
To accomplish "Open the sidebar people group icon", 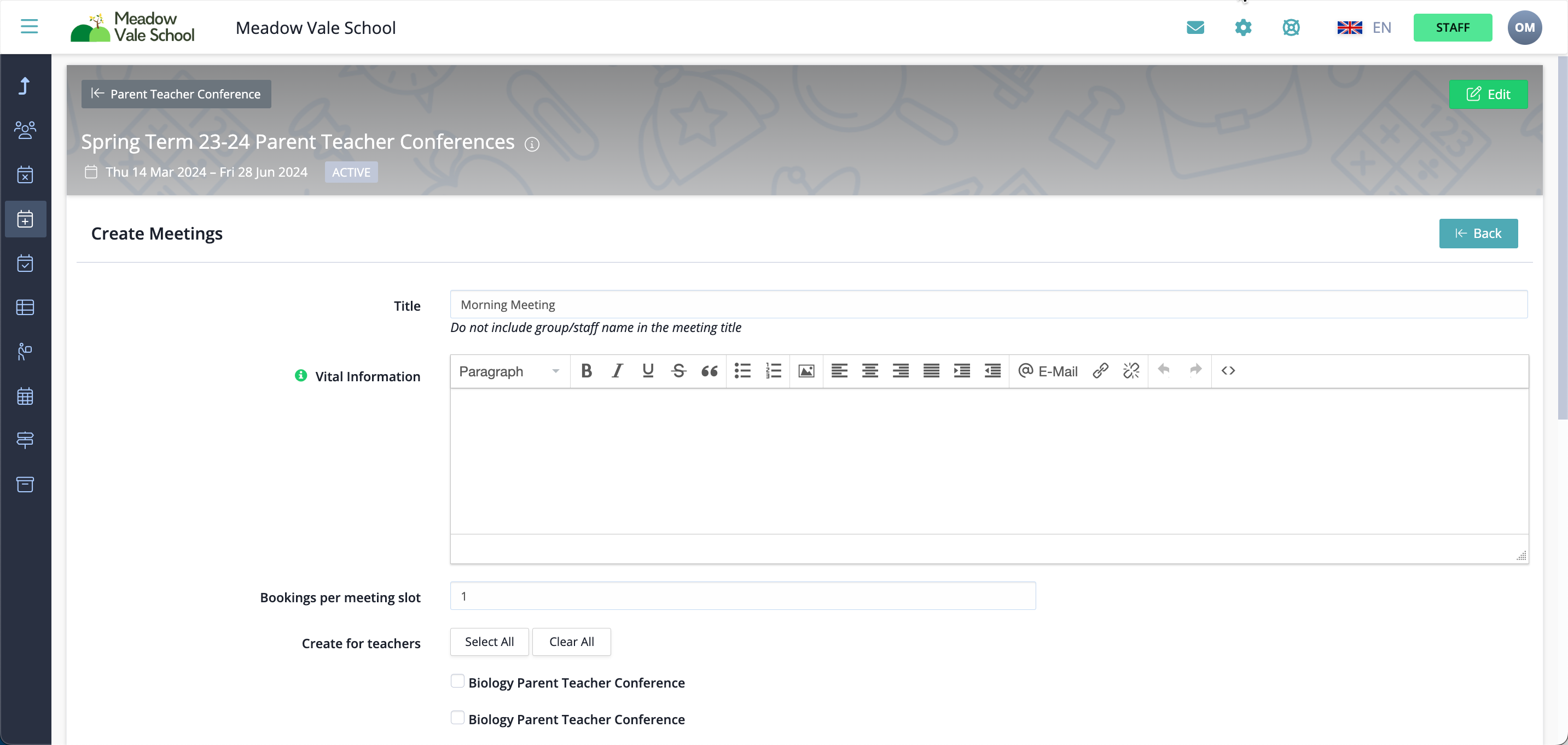I will (25, 130).
